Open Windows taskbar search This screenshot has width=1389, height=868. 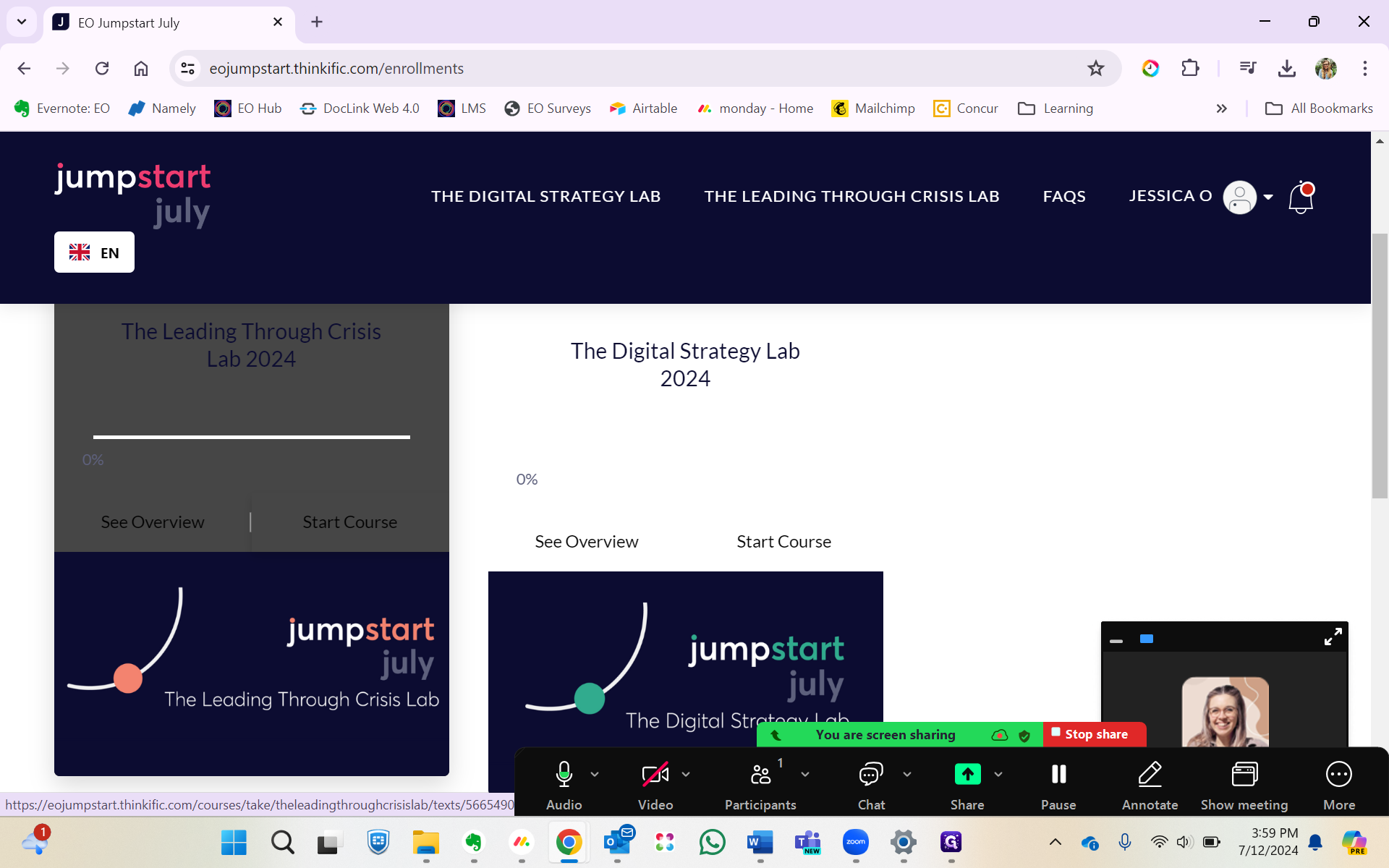tap(283, 842)
